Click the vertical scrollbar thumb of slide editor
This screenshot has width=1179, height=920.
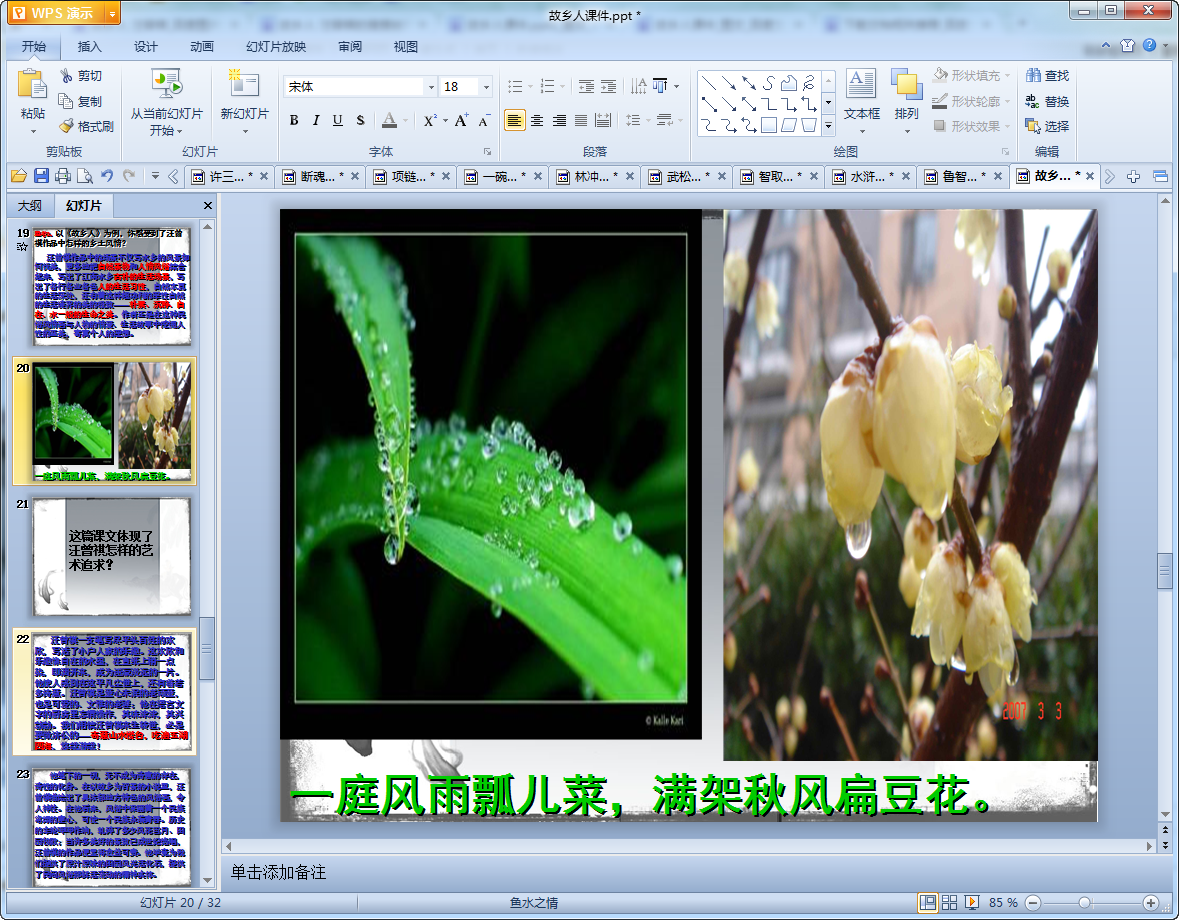(x=1165, y=570)
